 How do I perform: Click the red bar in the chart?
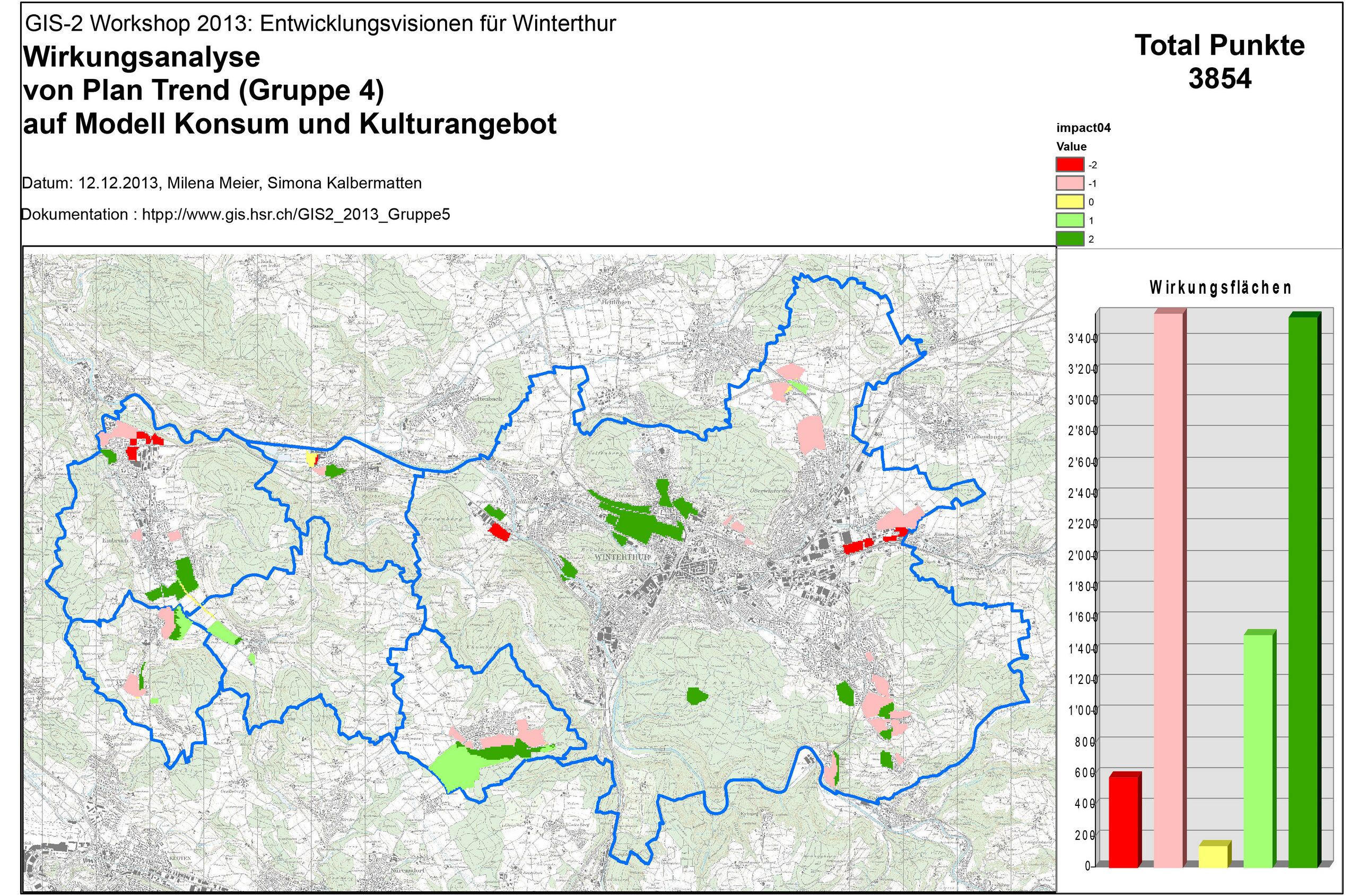point(1122,822)
